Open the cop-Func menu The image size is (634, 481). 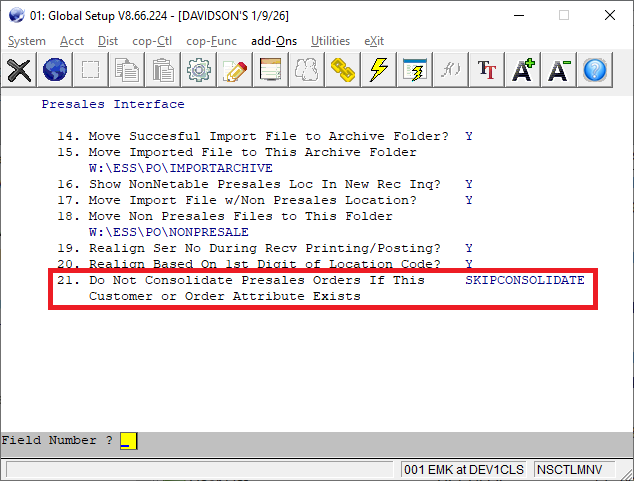[213, 41]
